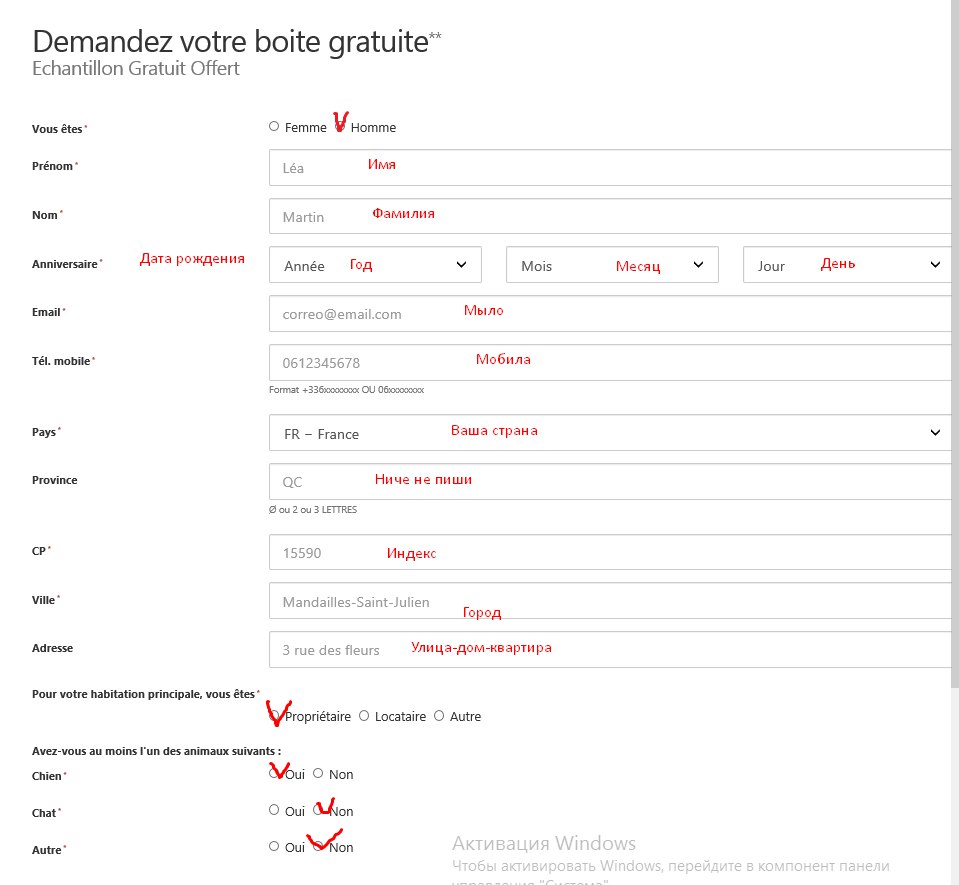The height and width of the screenshot is (885, 959).
Task: Click the Tél. mobile phone field
Action: click(x=610, y=362)
